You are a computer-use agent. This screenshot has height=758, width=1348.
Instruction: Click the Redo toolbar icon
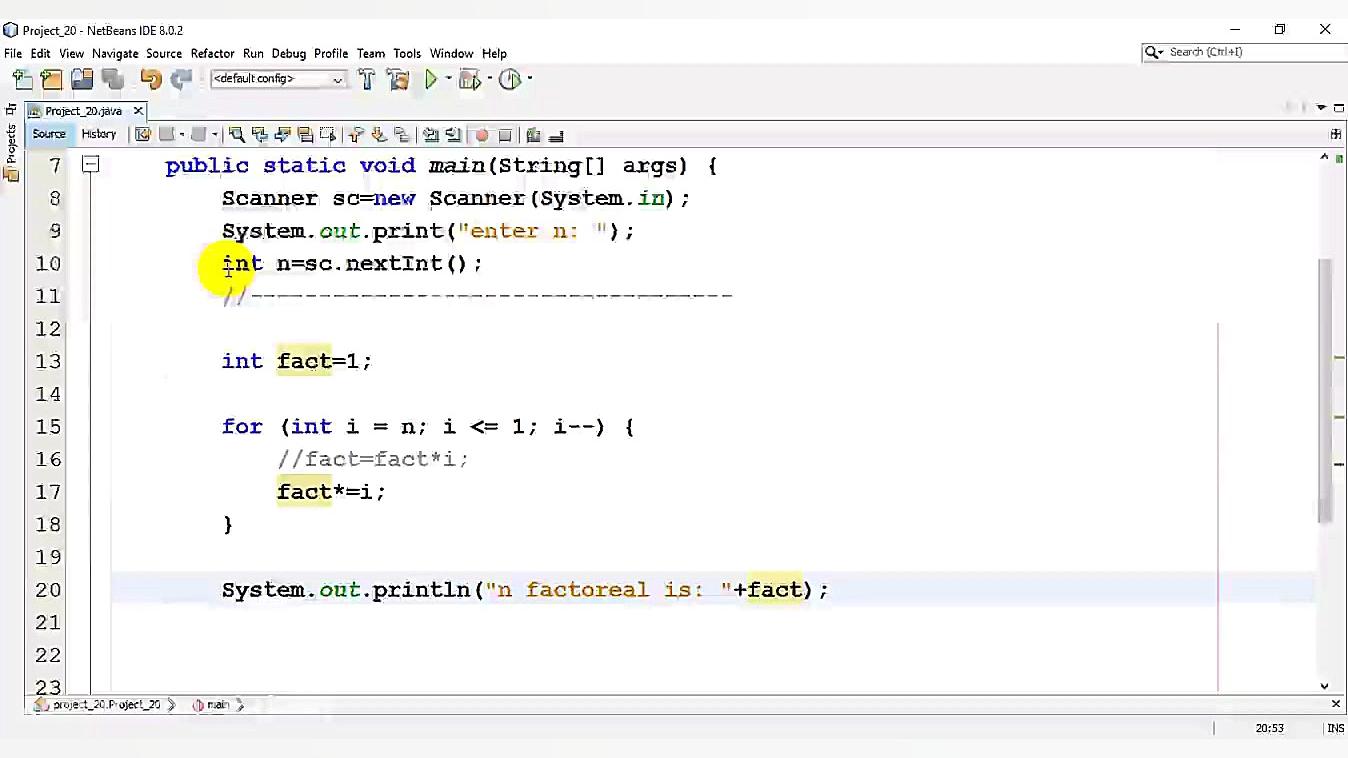click(181, 79)
